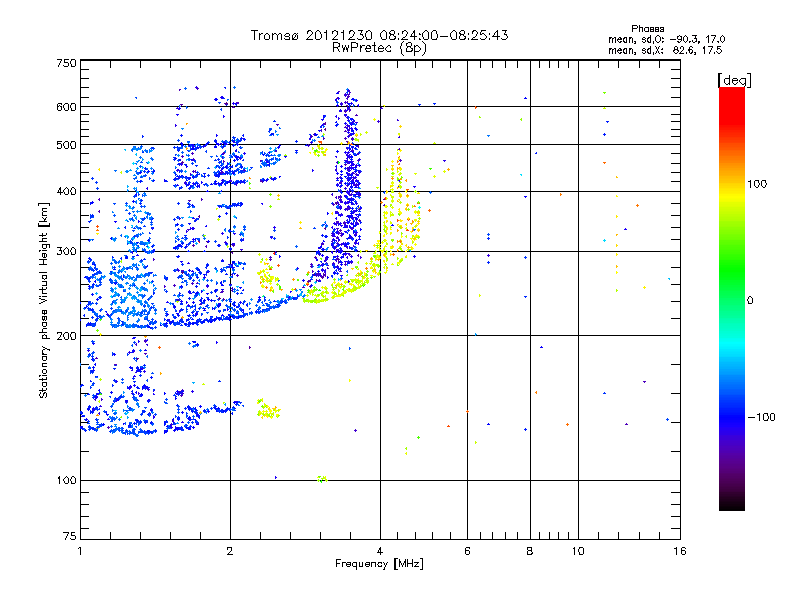This screenshot has height=600, width=800.
Task: Click the purple vertical echo column near 3.5 MHz
Action: [x=348, y=184]
